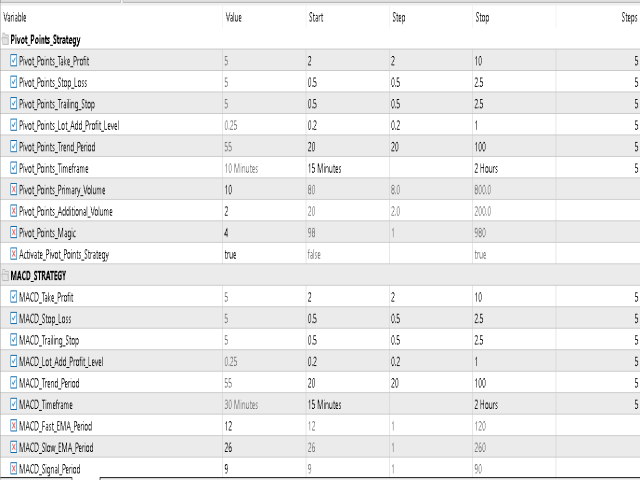This screenshot has height=480, width=640.
Task: Enable Activate_Pivot_Points_Strategy checkbox
Action: (x=13, y=254)
